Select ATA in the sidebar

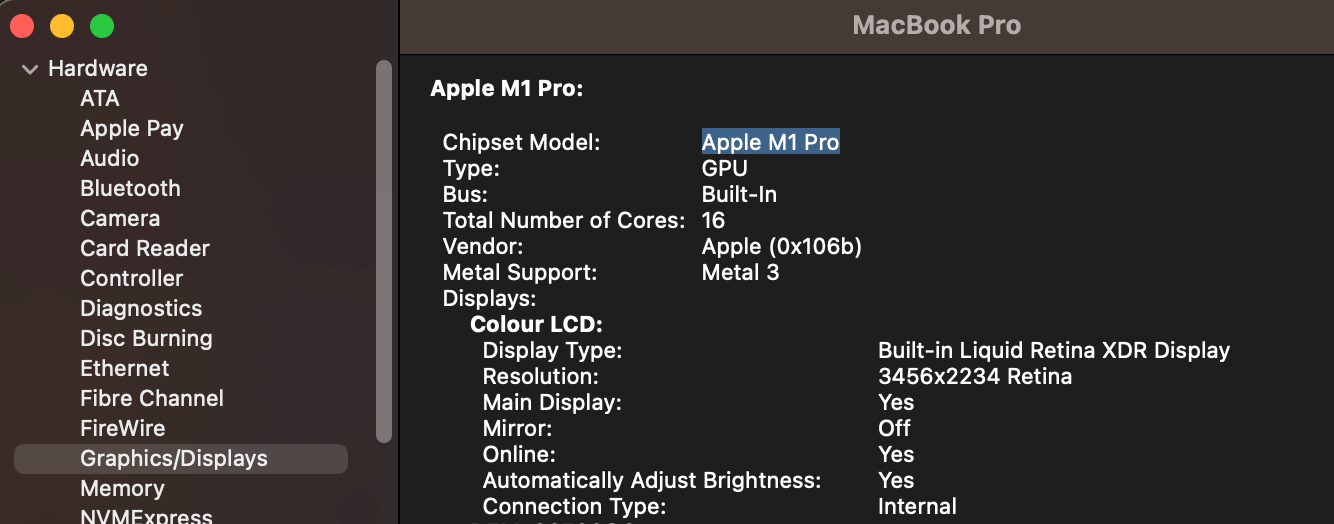(100, 98)
